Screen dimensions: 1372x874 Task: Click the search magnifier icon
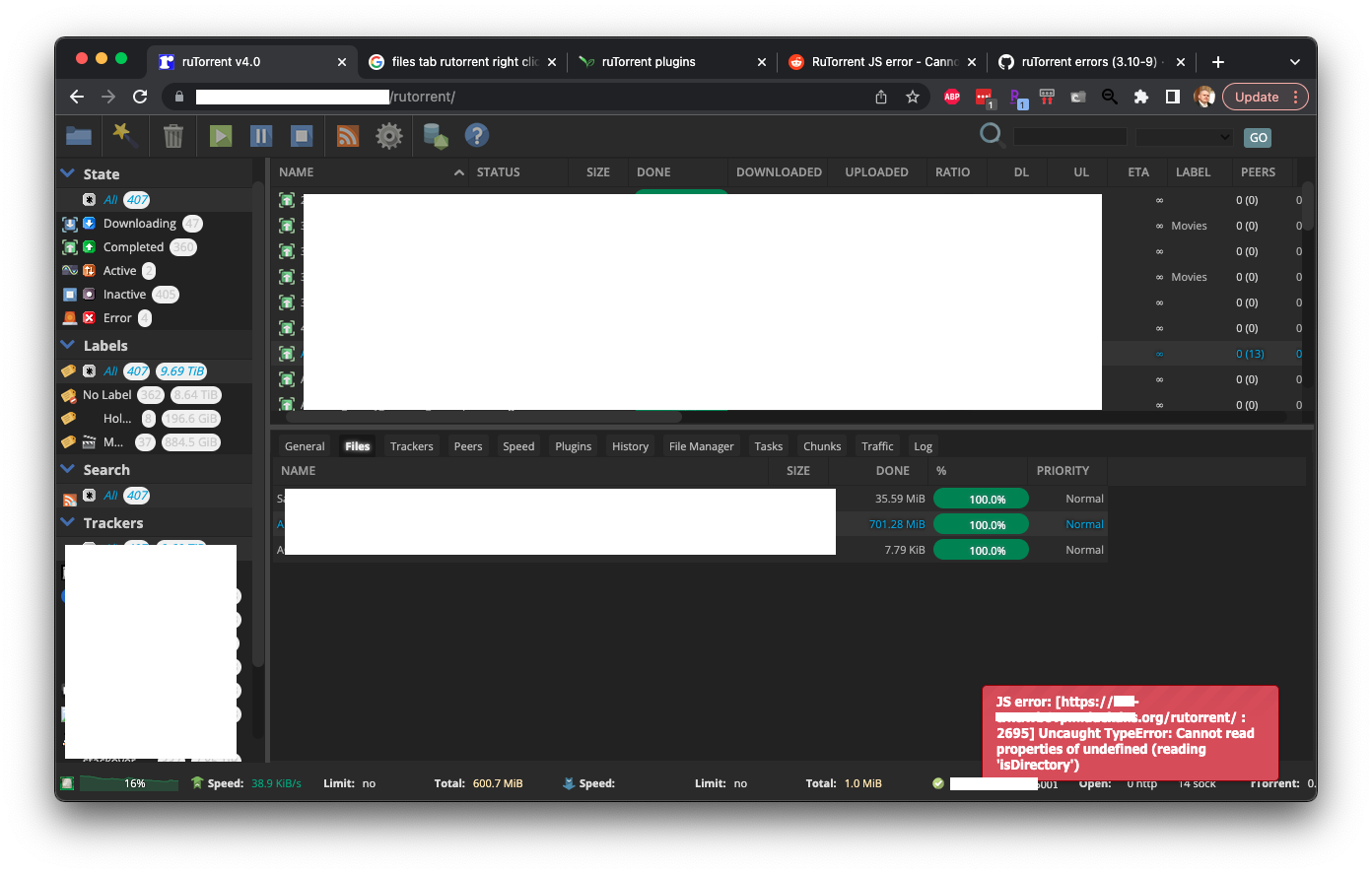click(x=991, y=133)
